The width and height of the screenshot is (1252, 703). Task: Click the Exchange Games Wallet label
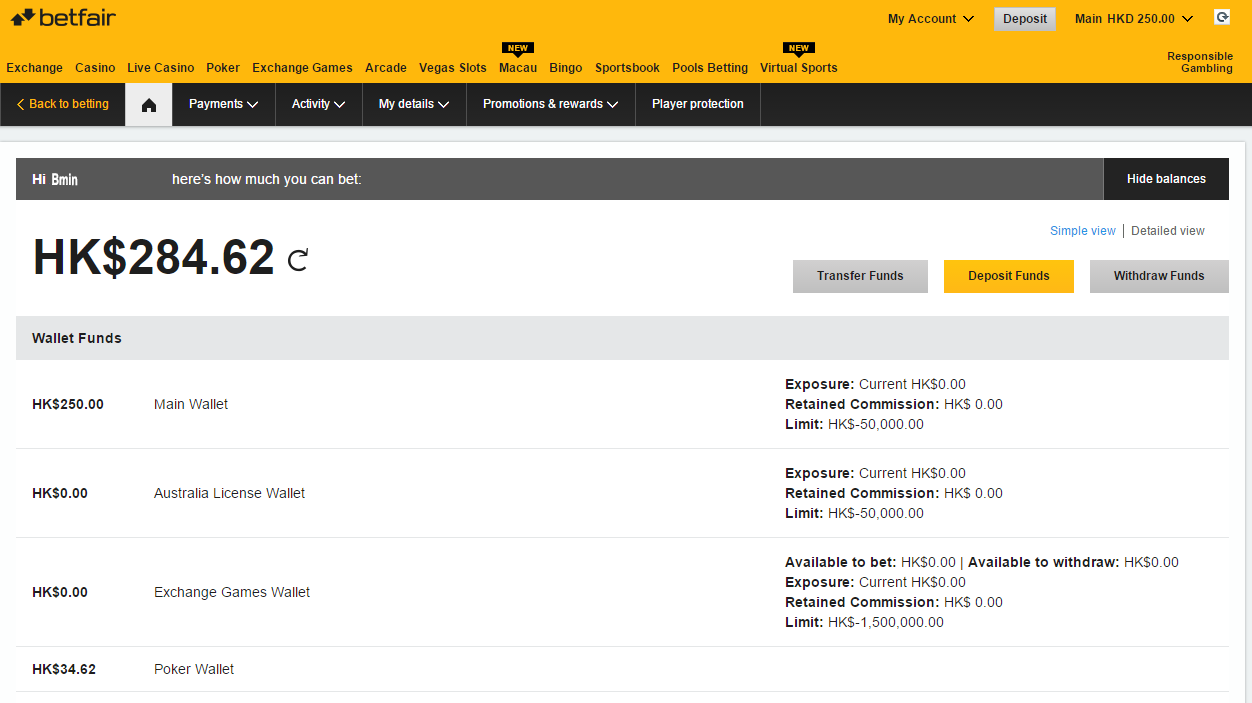click(232, 592)
